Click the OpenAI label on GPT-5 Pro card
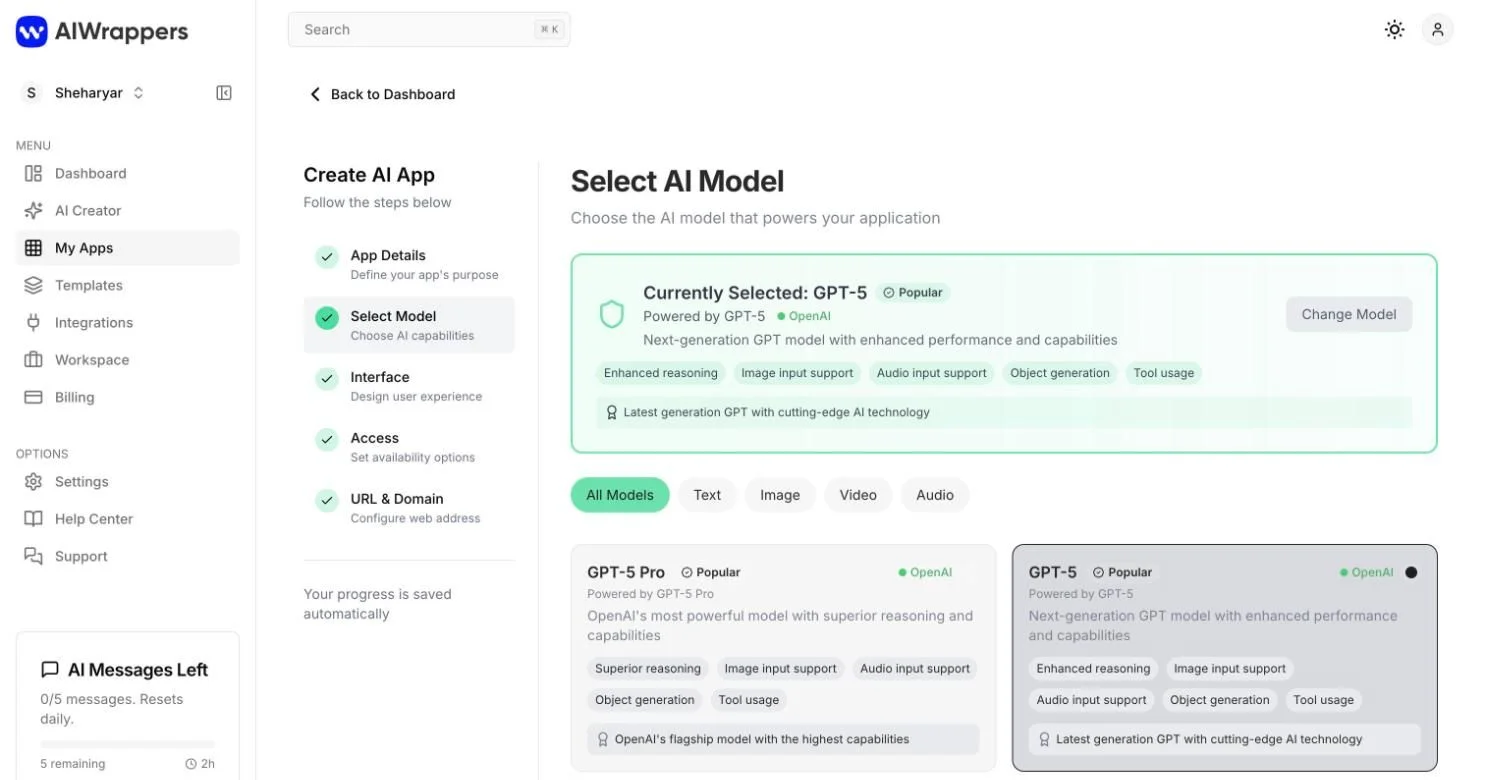This screenshot has height=780, width=1485. tap(925, 573)
